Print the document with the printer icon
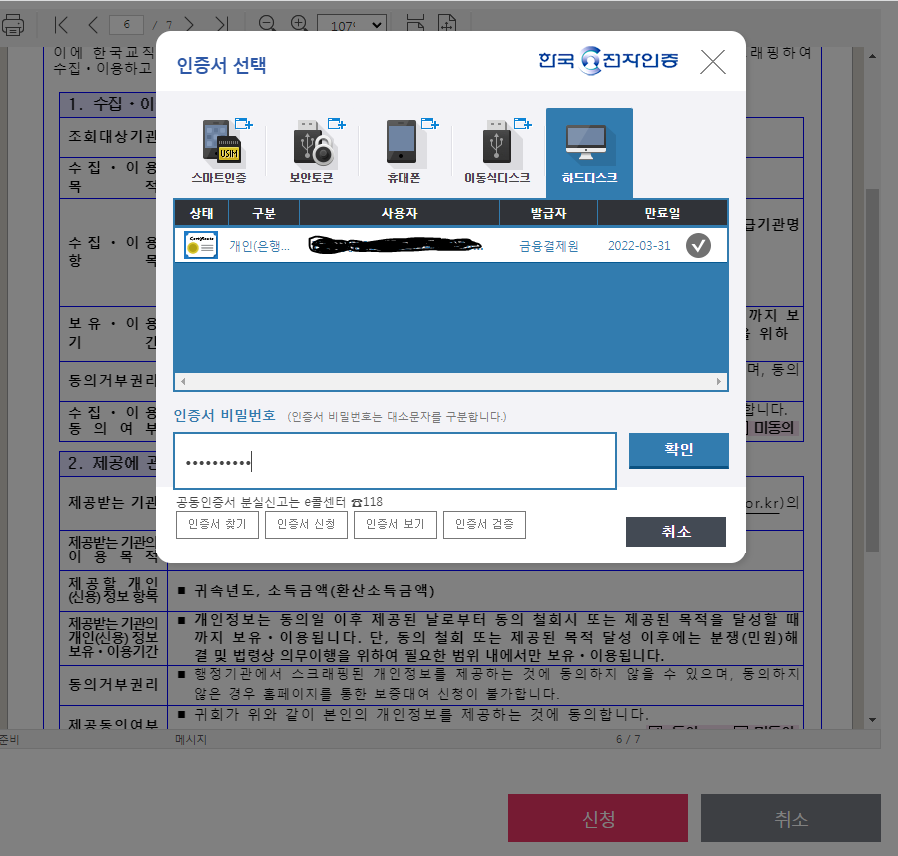This screenshot has height=856, width=898. tap(13, 25)
